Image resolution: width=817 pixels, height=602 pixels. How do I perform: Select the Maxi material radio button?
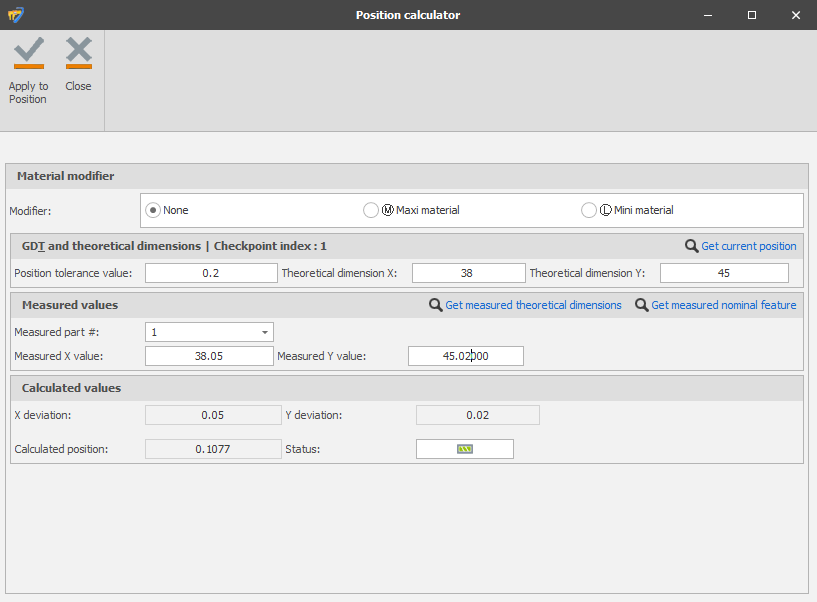[x=371, y=210]
